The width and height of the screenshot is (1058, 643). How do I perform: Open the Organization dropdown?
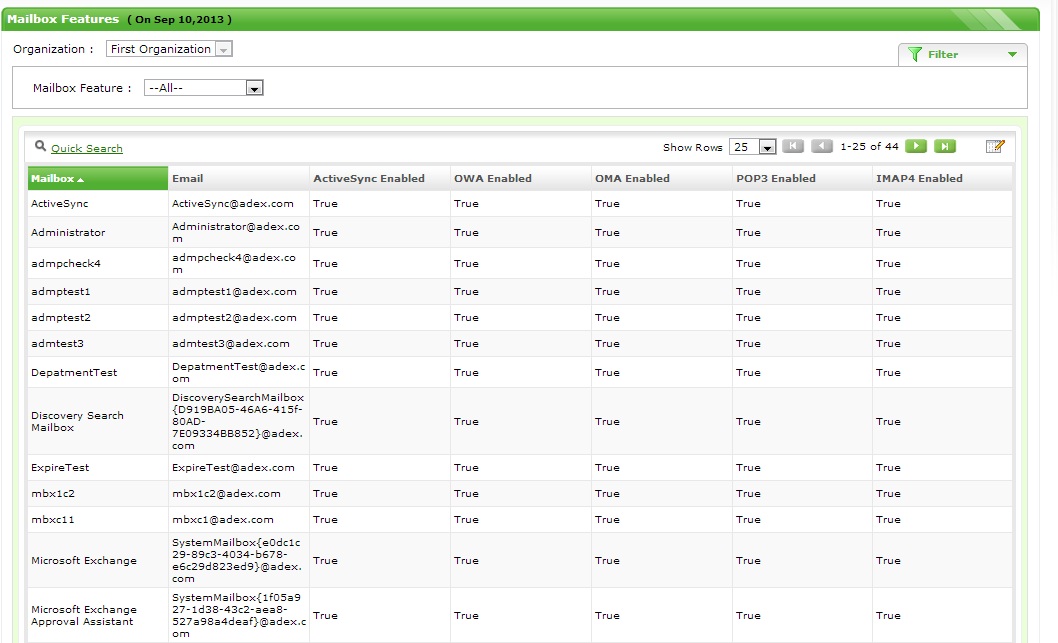point(169,49)
